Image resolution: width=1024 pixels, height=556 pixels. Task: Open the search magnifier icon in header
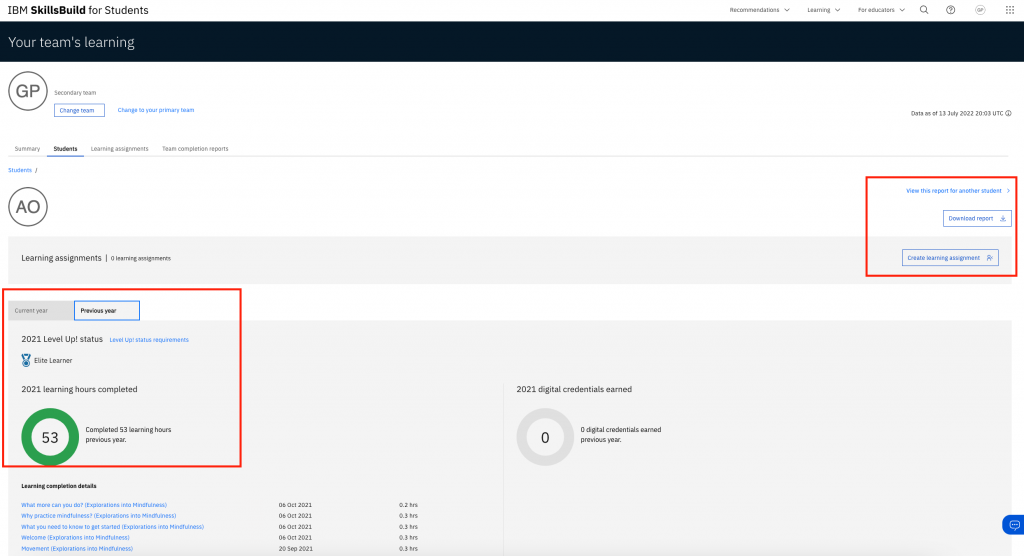click(924, 10)
